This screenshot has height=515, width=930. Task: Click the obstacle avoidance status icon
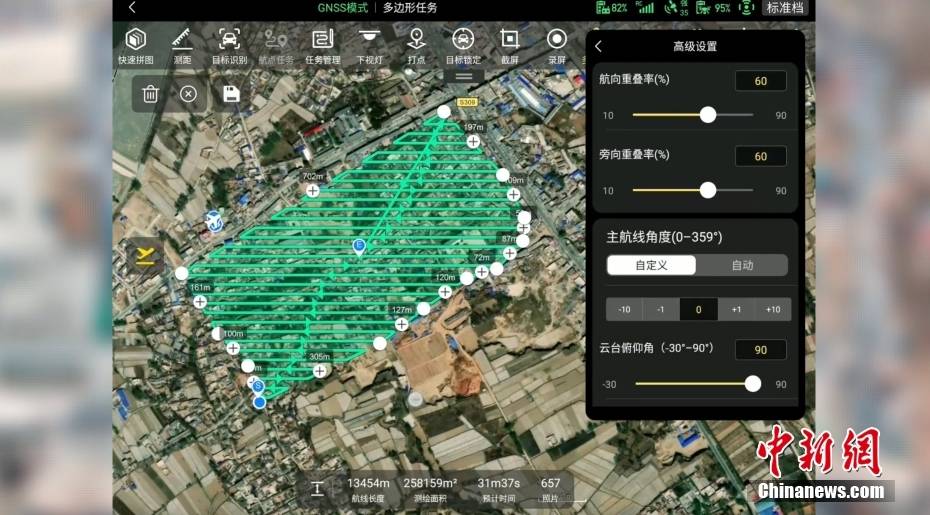click(746, 8)
